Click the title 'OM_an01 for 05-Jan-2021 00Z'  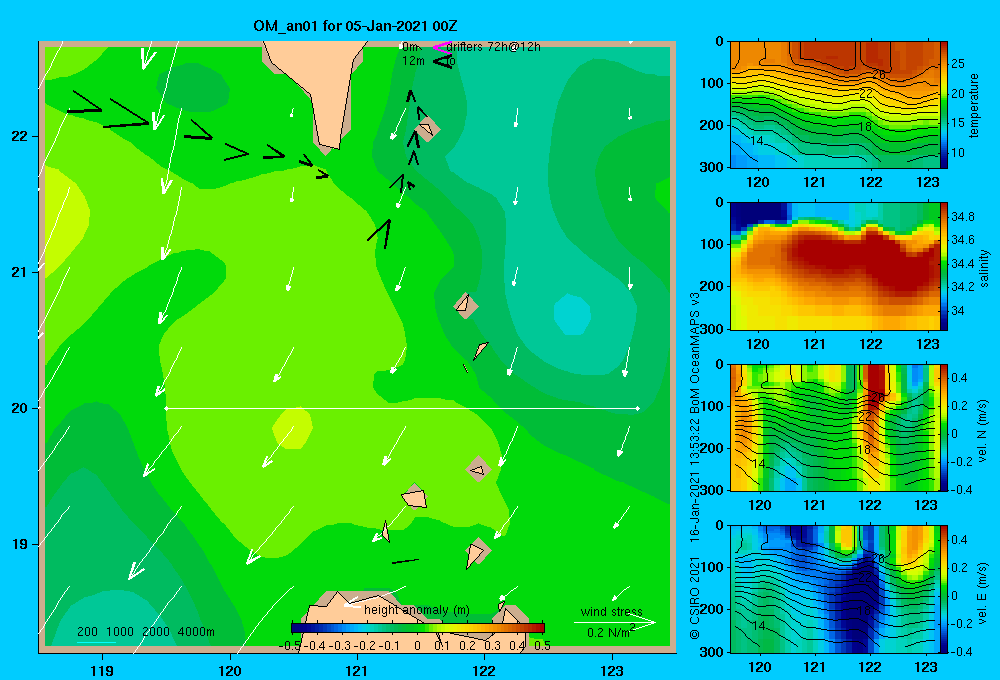point(355,26)
